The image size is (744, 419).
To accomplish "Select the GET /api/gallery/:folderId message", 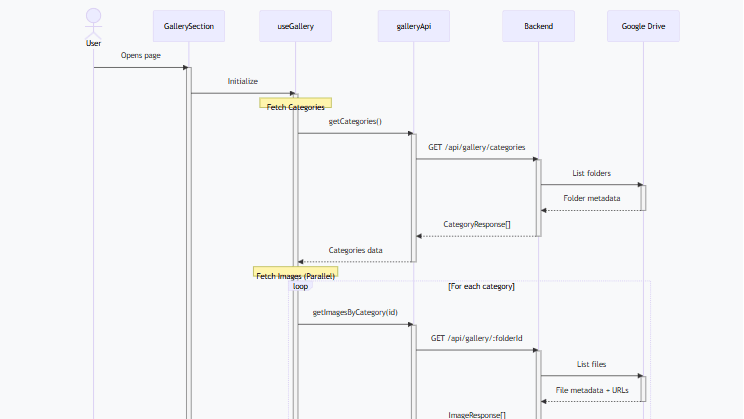I will 476,338.
